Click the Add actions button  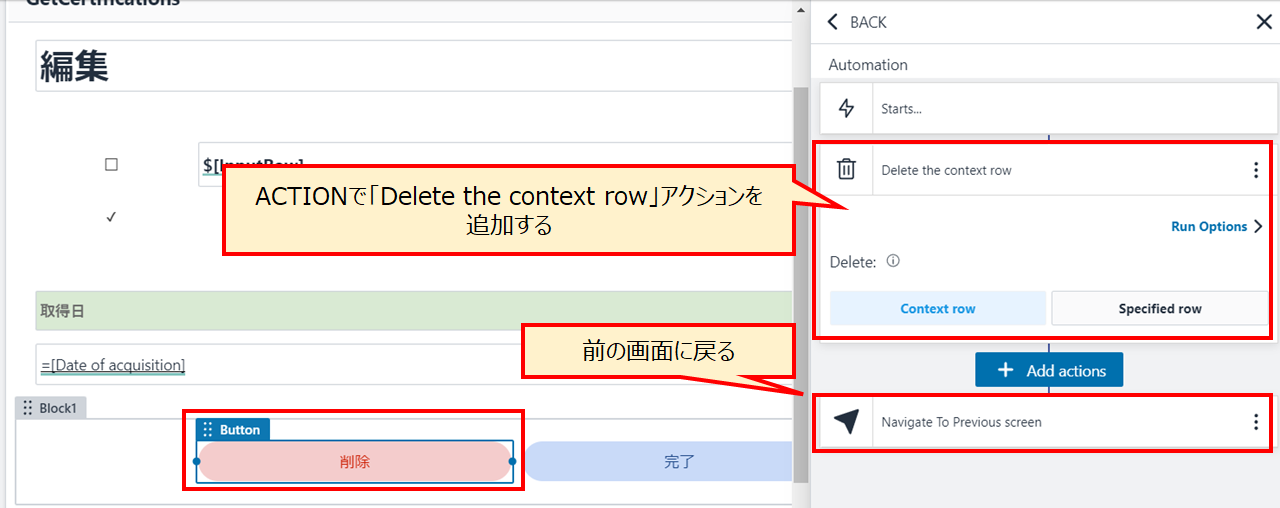(x=1049, y=370)
